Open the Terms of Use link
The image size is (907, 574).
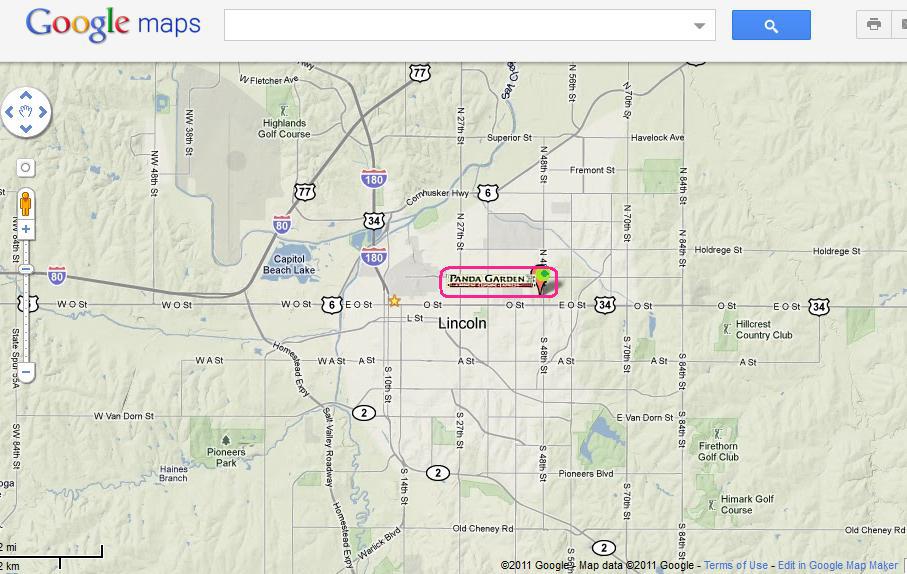coord(736,565)
